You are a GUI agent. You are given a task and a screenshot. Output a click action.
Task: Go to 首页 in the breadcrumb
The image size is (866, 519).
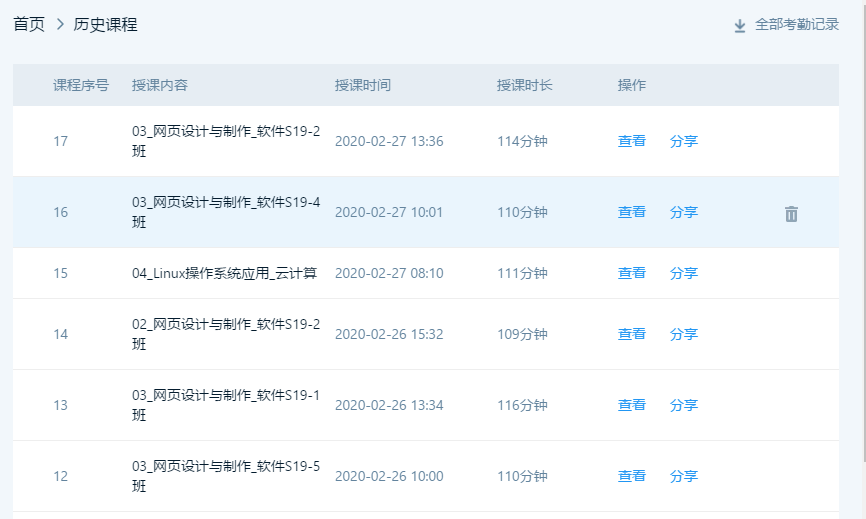[29, 25]
